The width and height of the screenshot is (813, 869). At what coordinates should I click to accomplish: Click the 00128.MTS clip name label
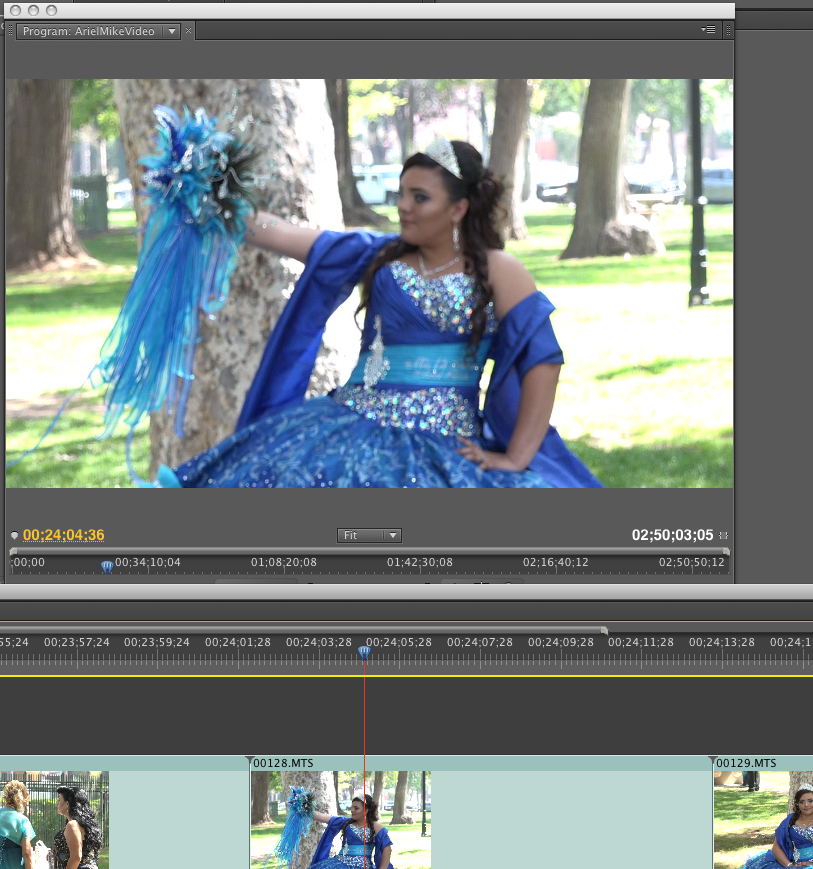[283, 763]
